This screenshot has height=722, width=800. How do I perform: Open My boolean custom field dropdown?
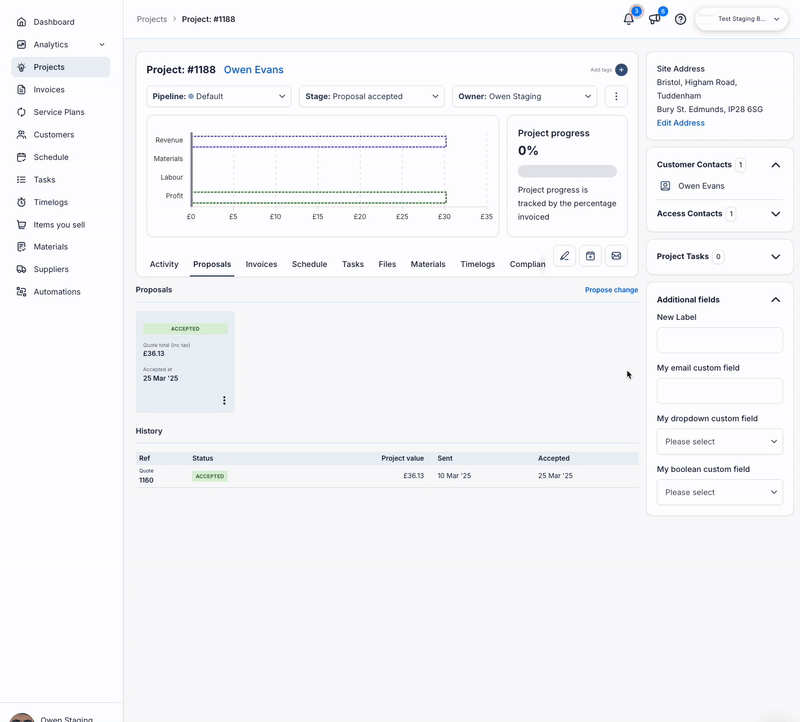(719, 492)
